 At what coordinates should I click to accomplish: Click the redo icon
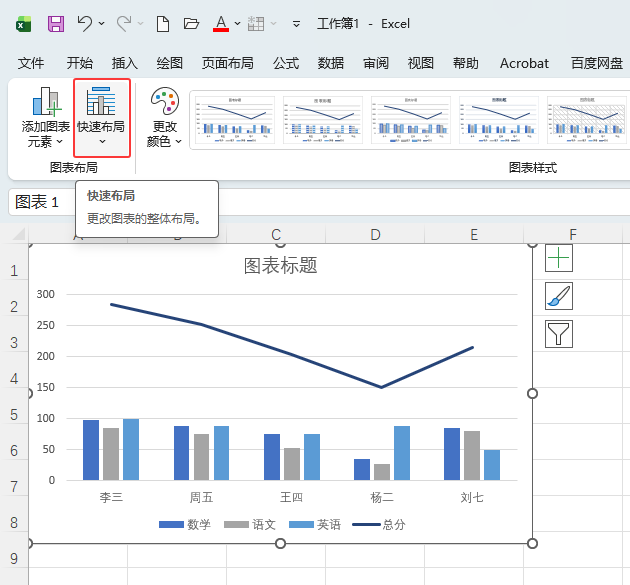pyautogui.click(x=124, y=24)
